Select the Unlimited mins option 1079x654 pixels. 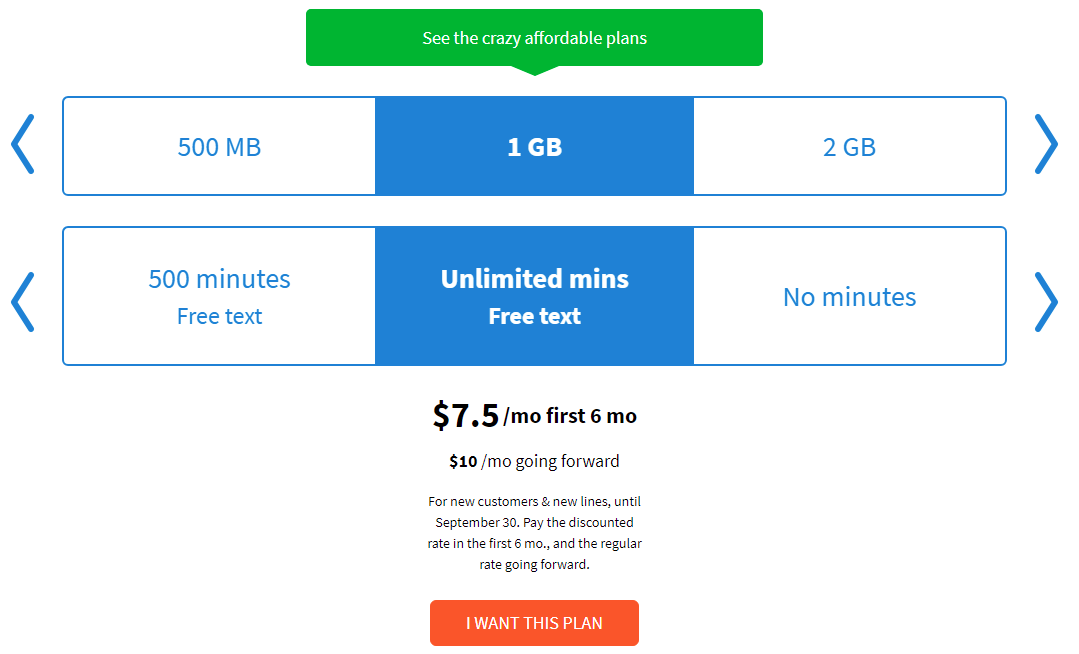click(534, 279)
